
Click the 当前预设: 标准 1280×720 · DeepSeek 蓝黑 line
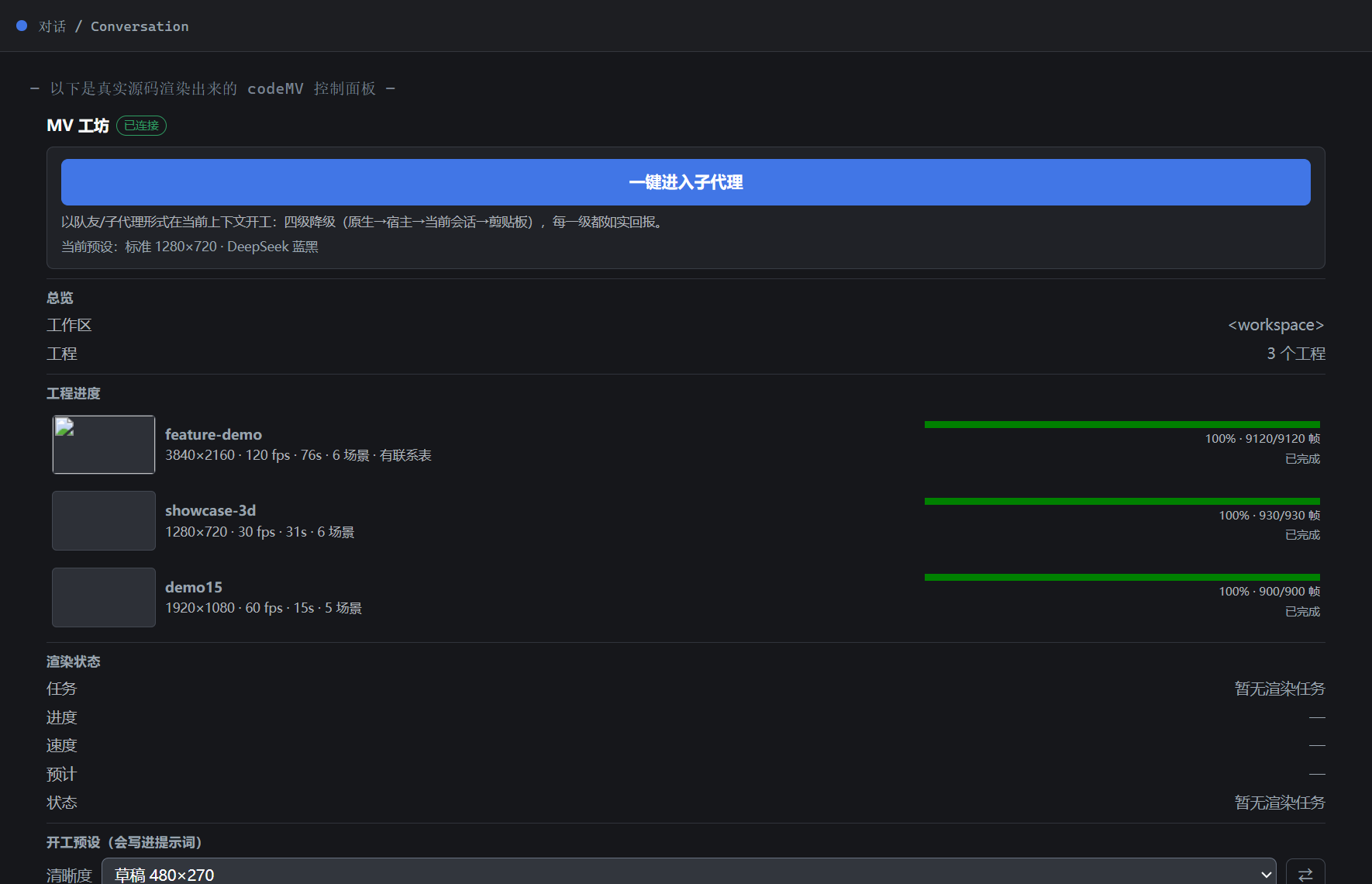(x=190, y=247)
